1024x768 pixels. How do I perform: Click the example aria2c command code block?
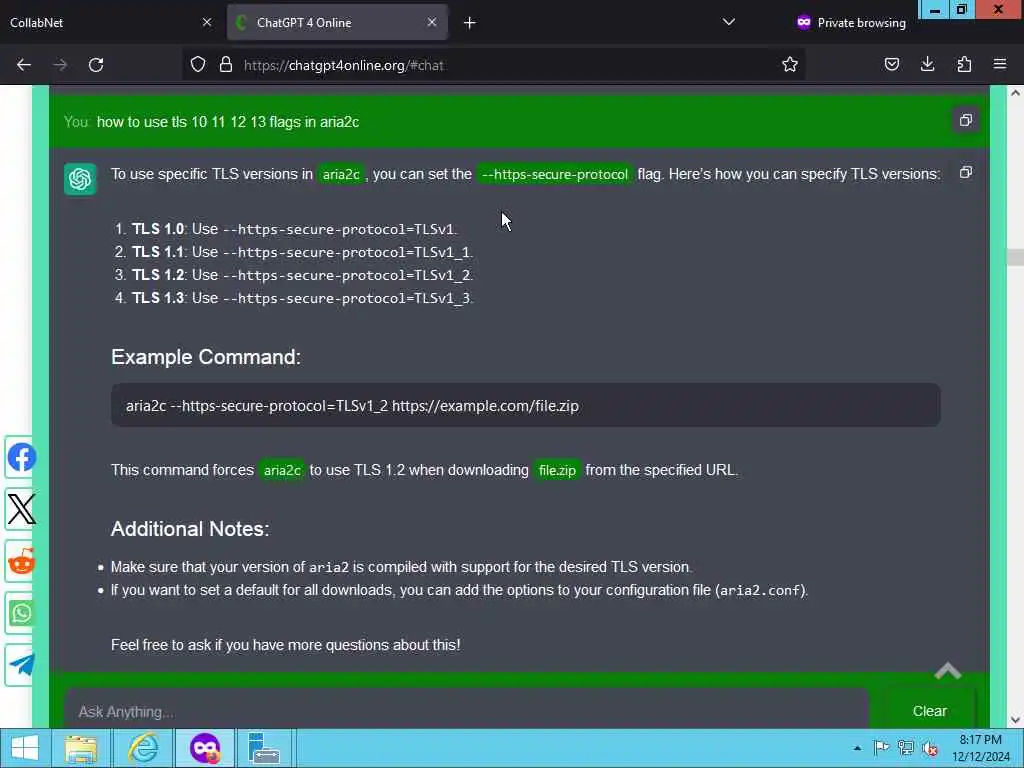coord(526,406)
